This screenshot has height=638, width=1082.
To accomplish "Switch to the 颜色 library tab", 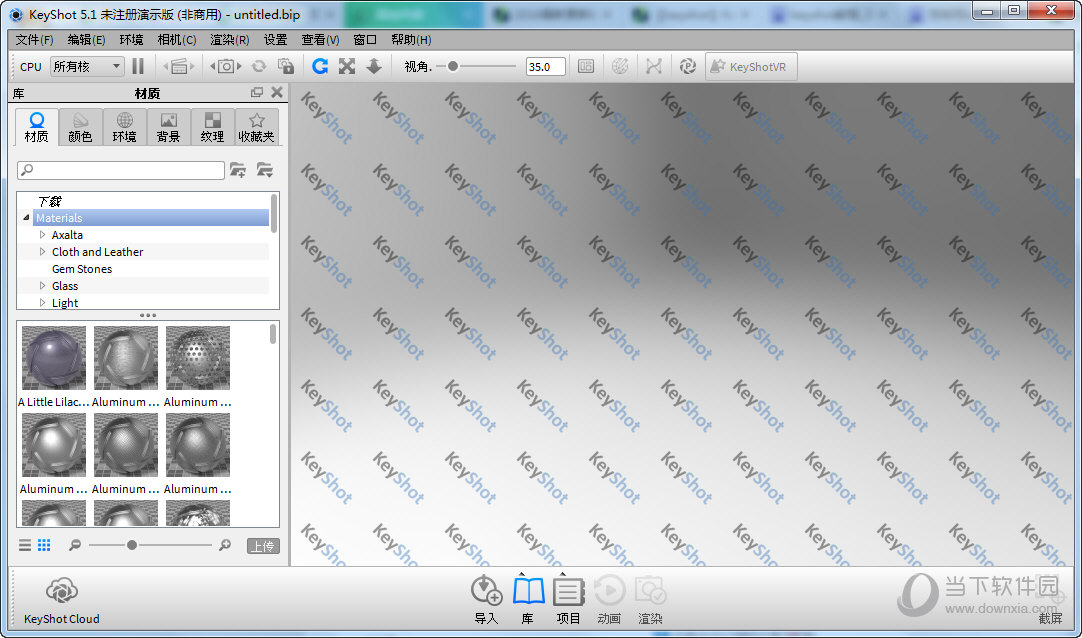I will pos(80,127).
